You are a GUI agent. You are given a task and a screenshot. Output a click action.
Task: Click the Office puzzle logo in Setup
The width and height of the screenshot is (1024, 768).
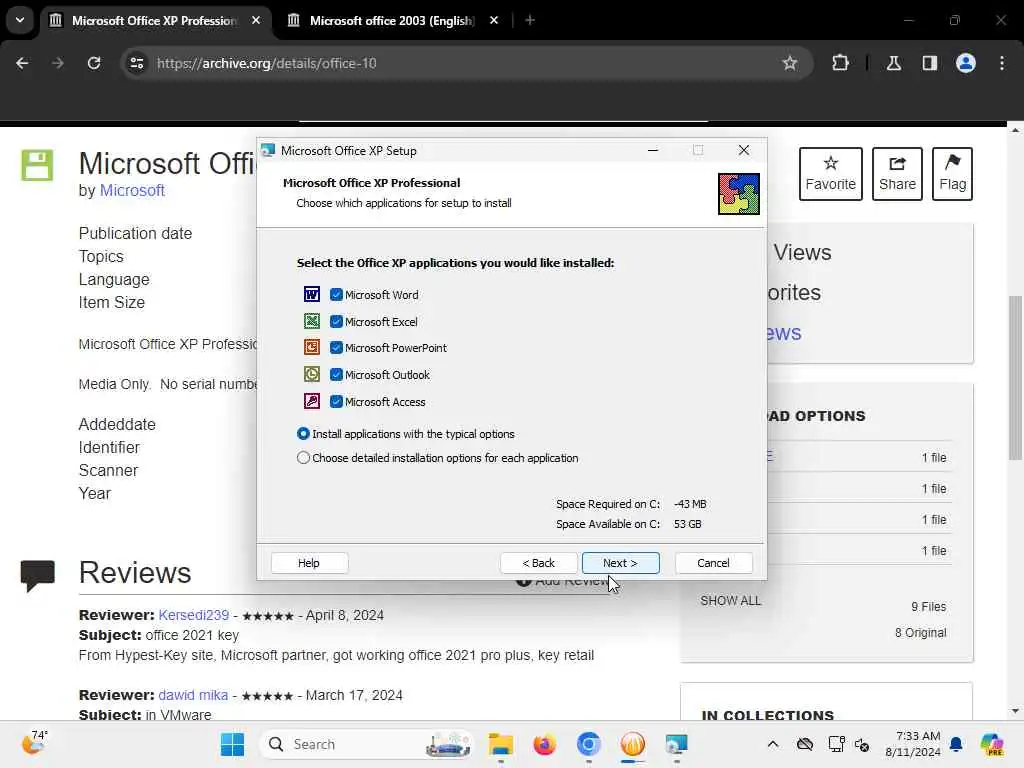pos(739,194)
